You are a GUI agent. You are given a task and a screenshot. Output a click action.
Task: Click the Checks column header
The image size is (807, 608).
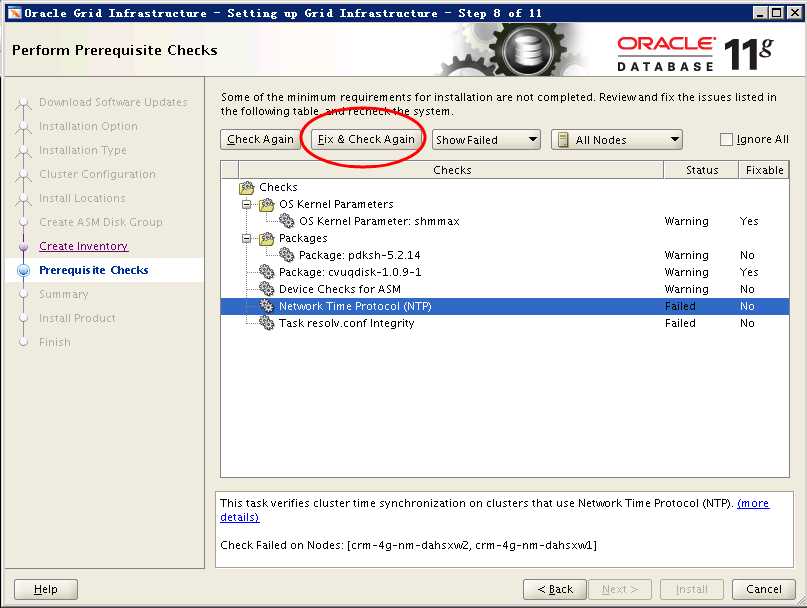point(451,170)
